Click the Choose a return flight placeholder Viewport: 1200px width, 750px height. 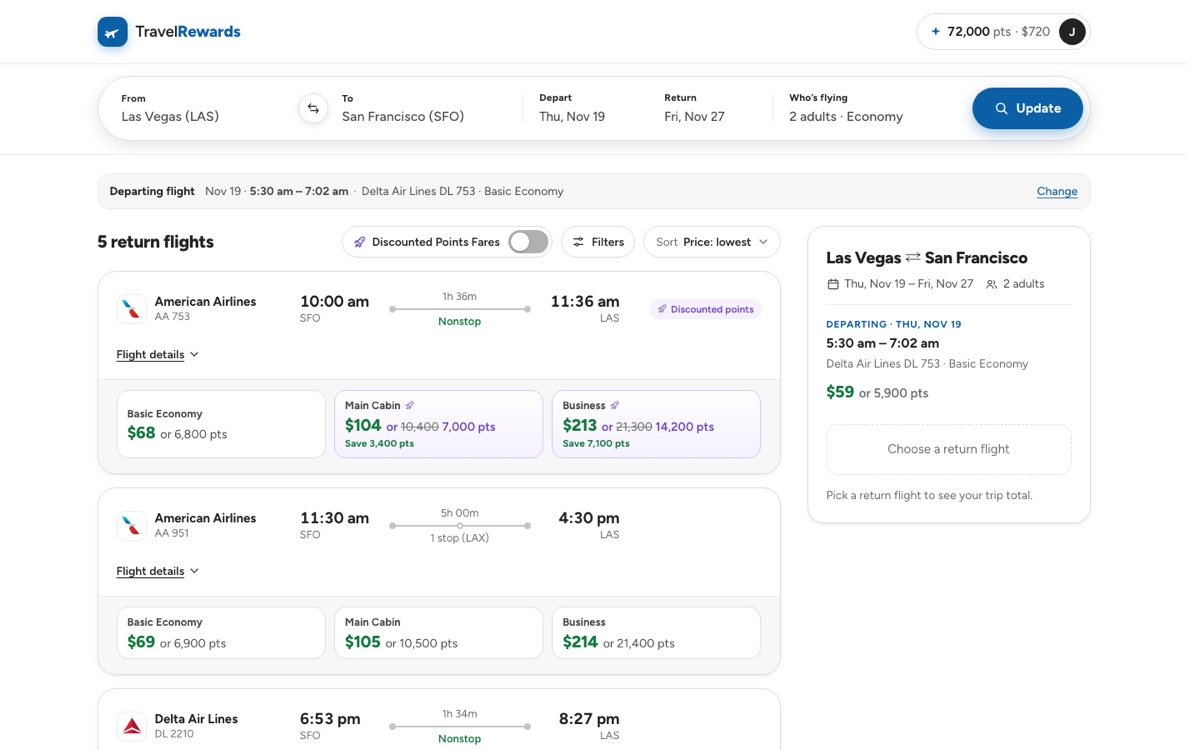click(949, 449)
